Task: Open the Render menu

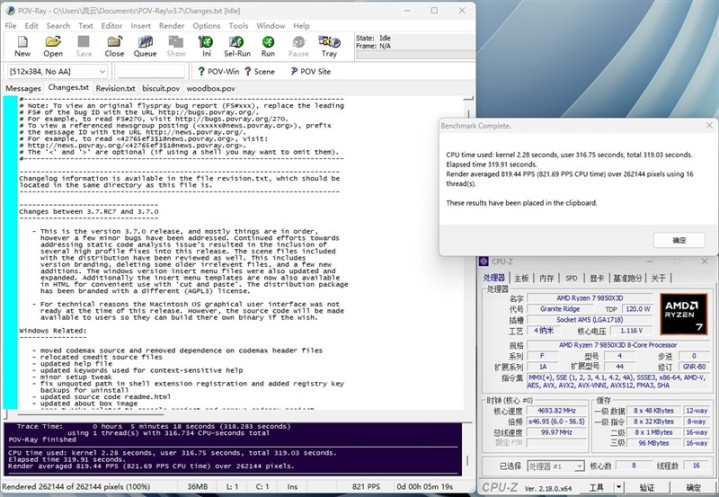Action: pyautogui.click(x=170, y=25)
